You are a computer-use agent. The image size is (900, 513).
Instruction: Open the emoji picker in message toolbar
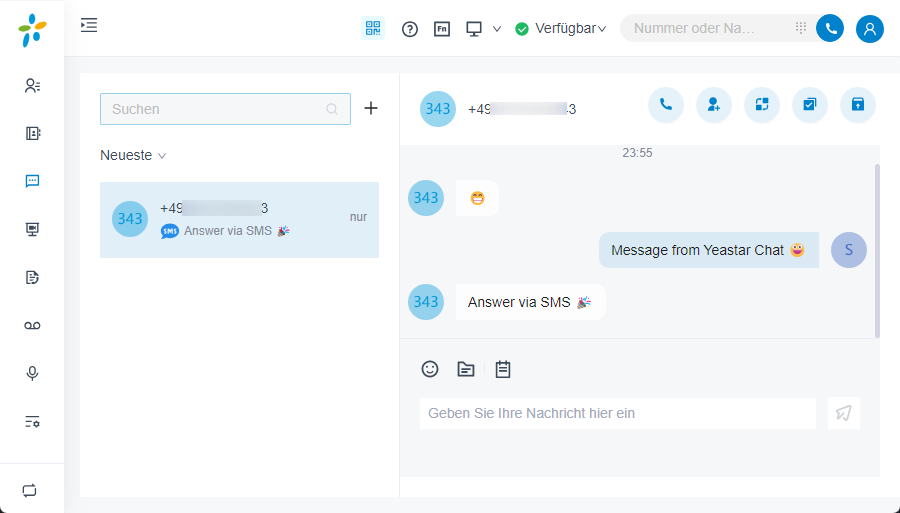pos(430,369)
